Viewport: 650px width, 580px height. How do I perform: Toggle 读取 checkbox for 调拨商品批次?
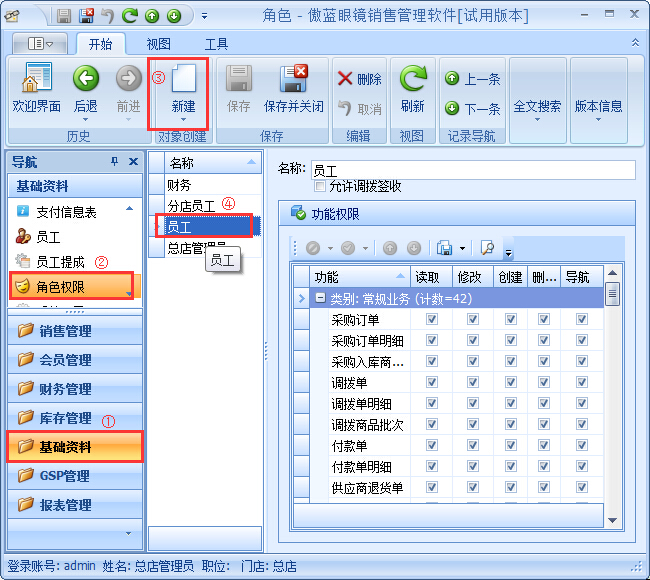pos(432,424)
